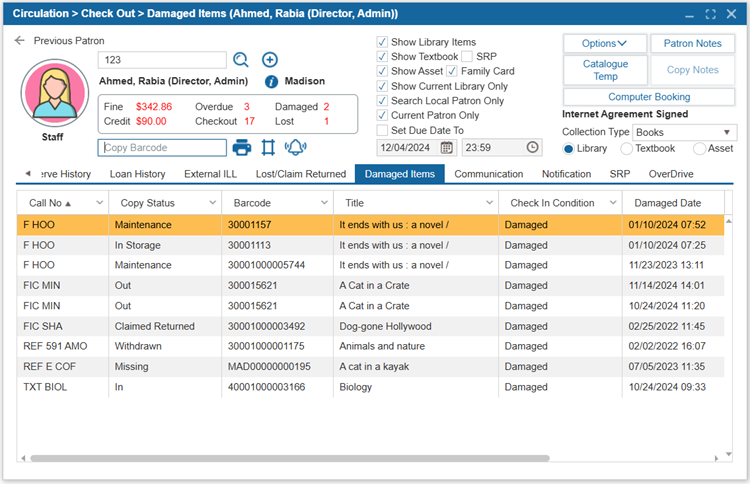
Task: Uncheck Show Library Items checkbox
Action: click(382, 42)
